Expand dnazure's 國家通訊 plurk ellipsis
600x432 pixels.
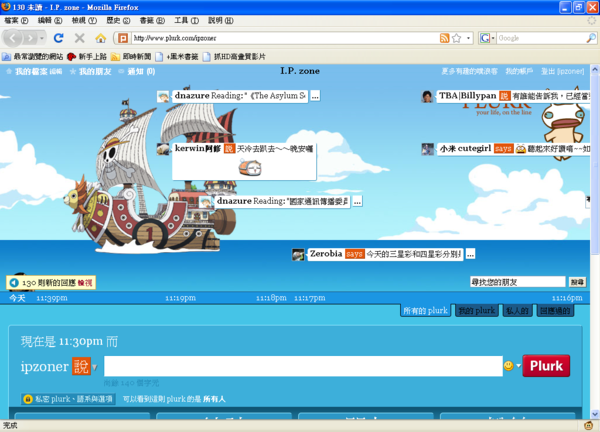(x=357, y=201)
